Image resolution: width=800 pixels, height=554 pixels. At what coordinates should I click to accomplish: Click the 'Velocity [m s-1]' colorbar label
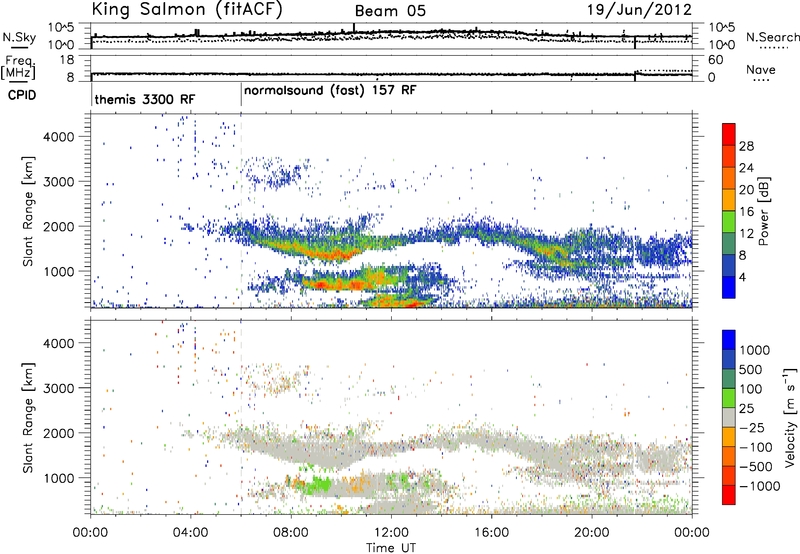(790, 417)
